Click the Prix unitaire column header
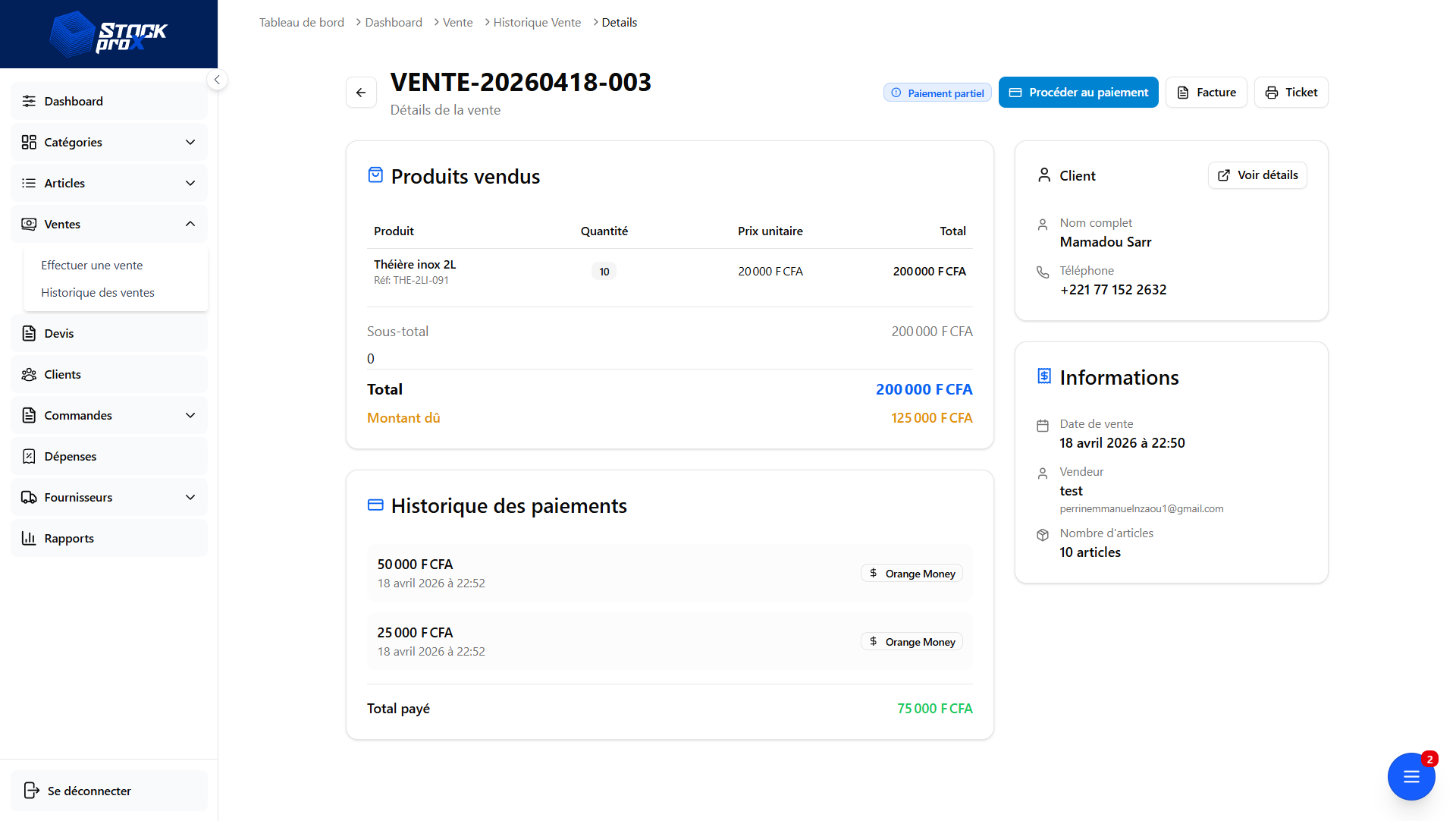1456x821 pixels. click(770, 231)
